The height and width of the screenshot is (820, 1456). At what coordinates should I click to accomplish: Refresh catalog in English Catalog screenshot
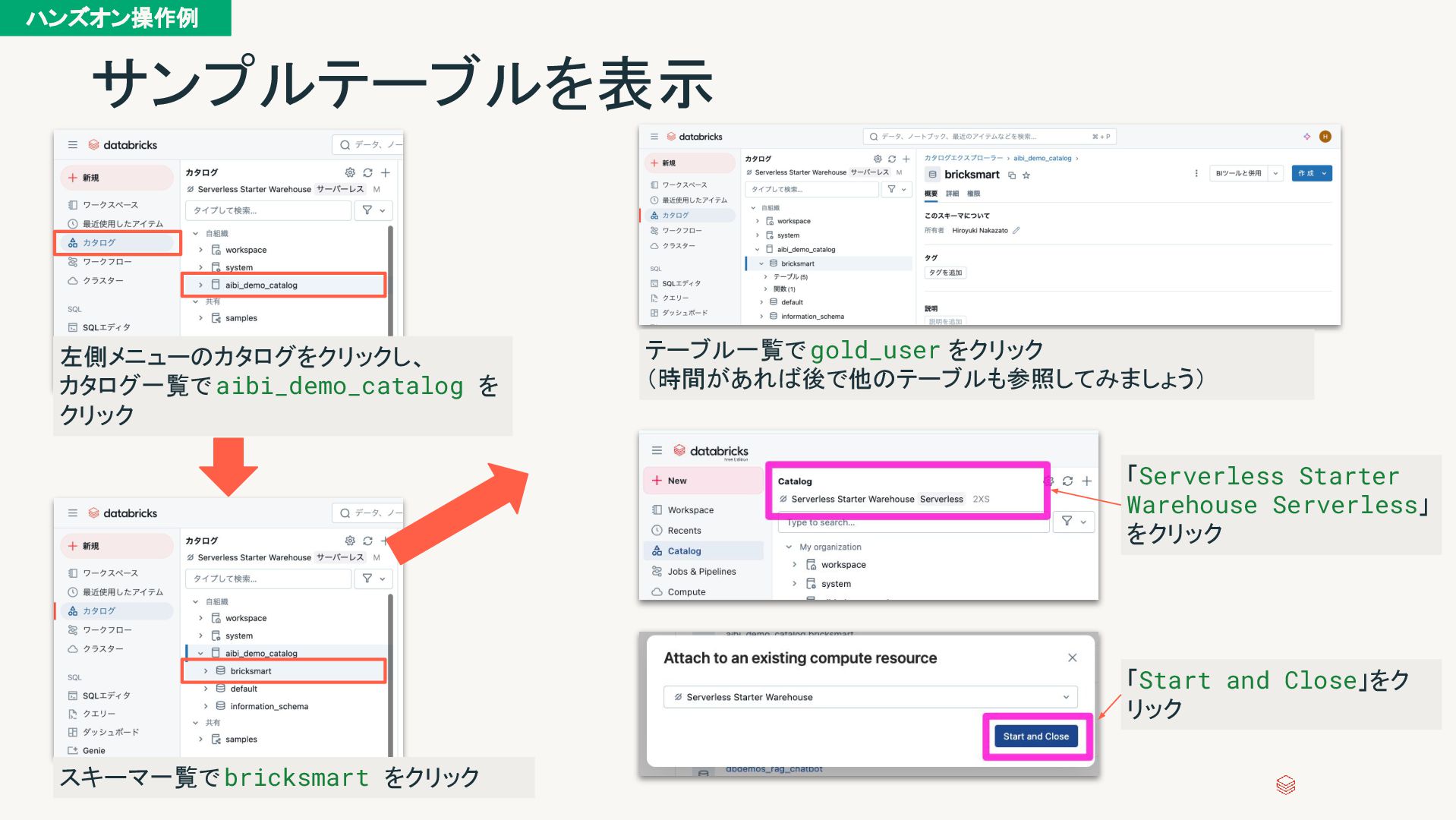coord(1067,481)
